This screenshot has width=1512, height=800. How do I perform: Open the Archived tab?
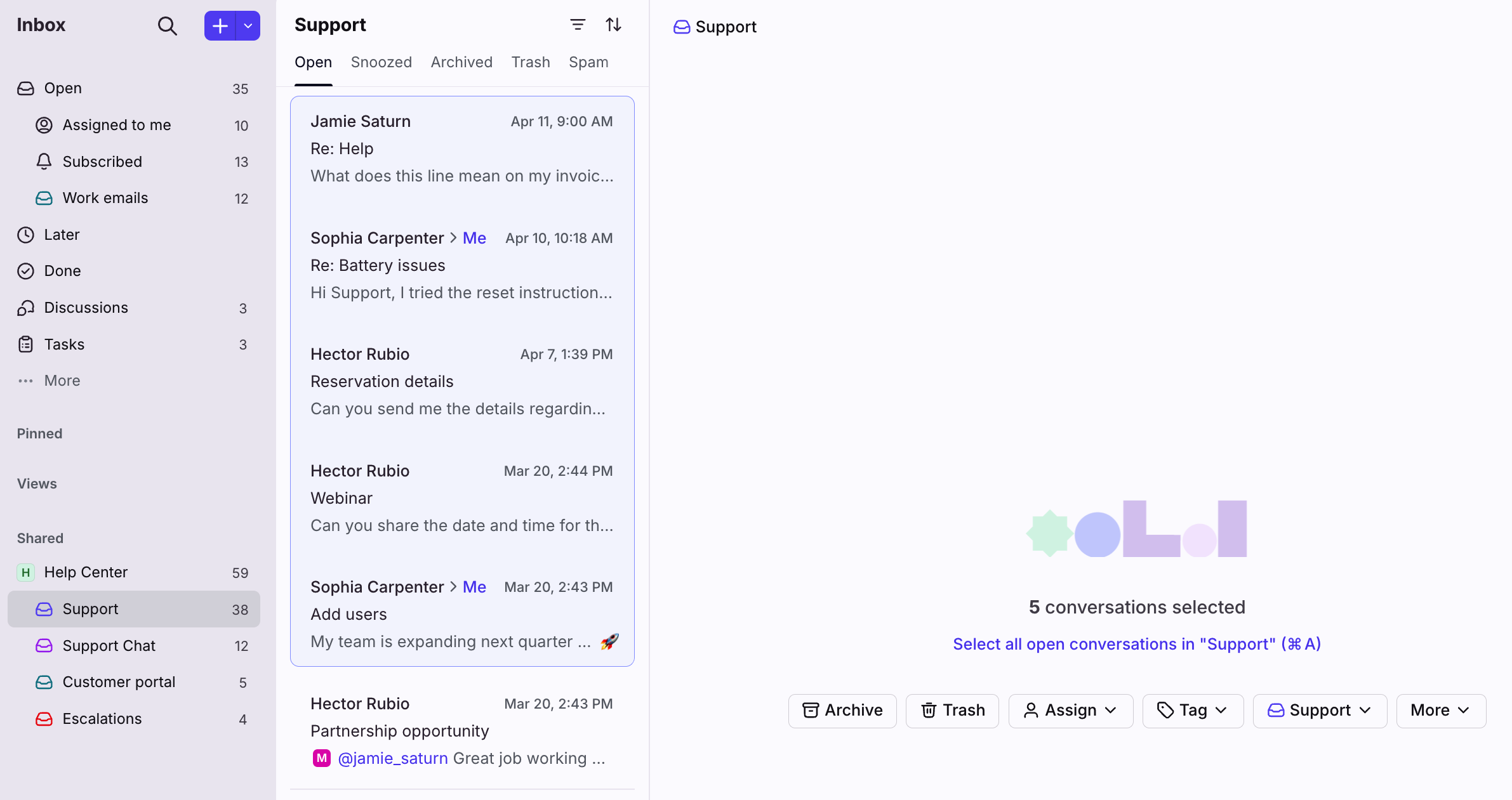pyautogui.click(x=461, y=62)
